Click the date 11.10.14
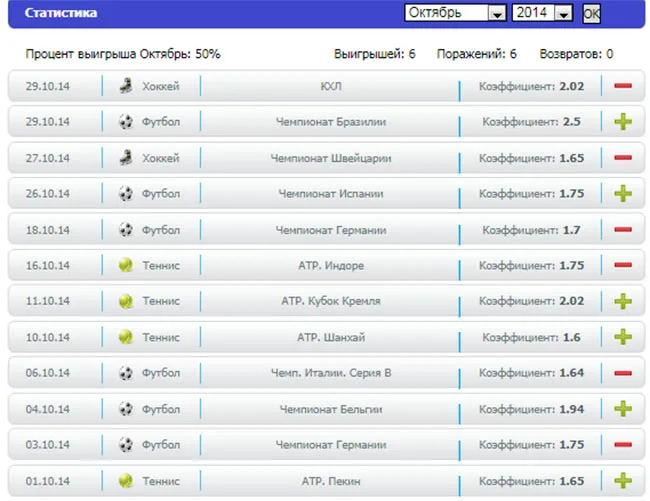Screen dimensions: 650x501 coord(48,301)
